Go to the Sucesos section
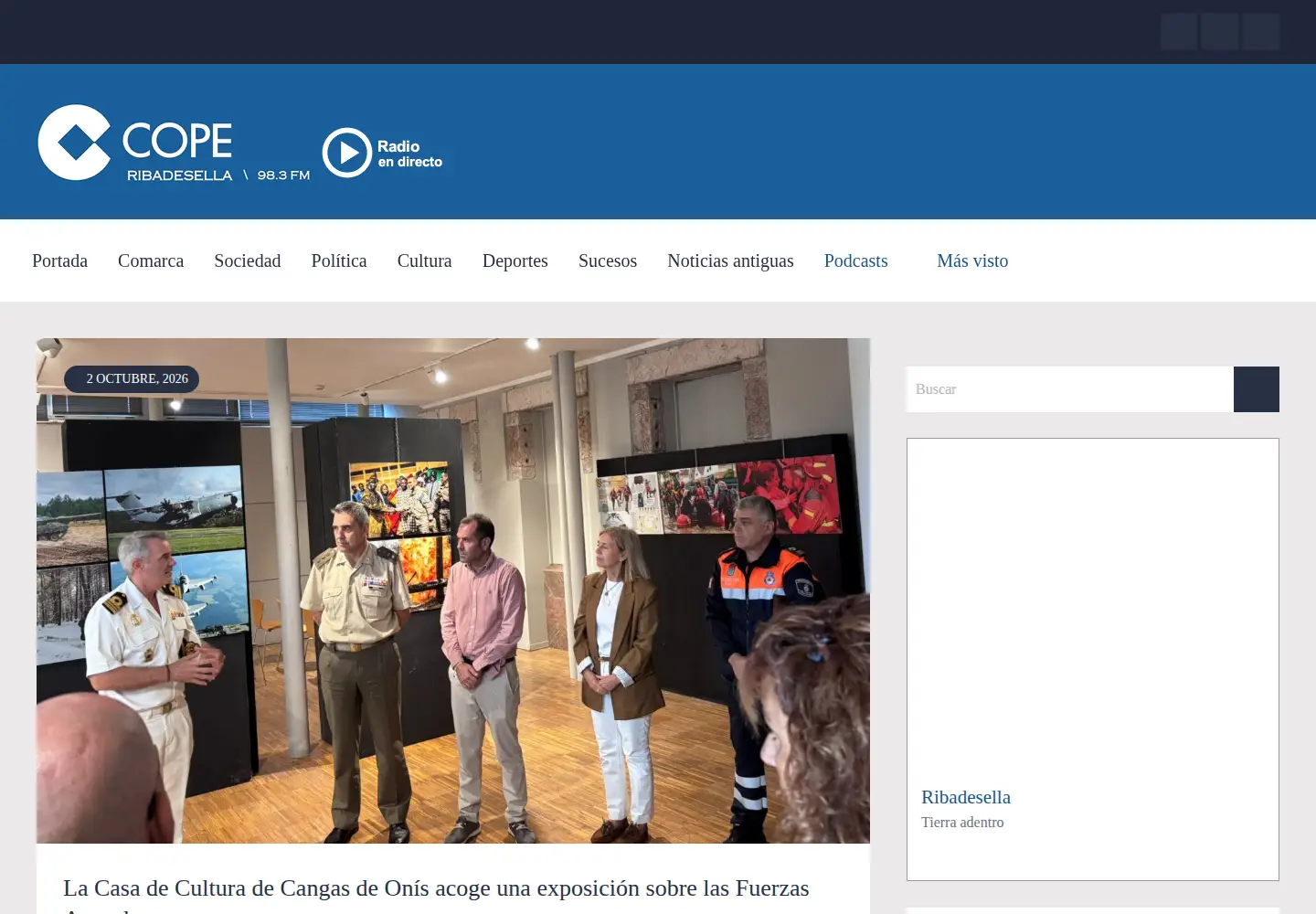 pos(608,260)
